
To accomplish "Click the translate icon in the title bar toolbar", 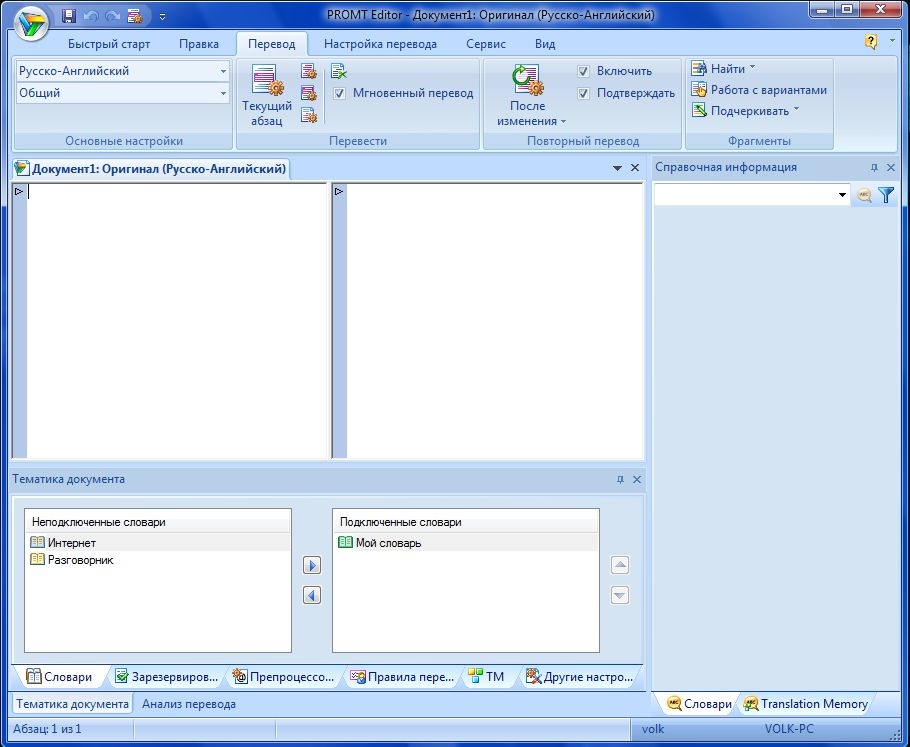I will [135, 16].
